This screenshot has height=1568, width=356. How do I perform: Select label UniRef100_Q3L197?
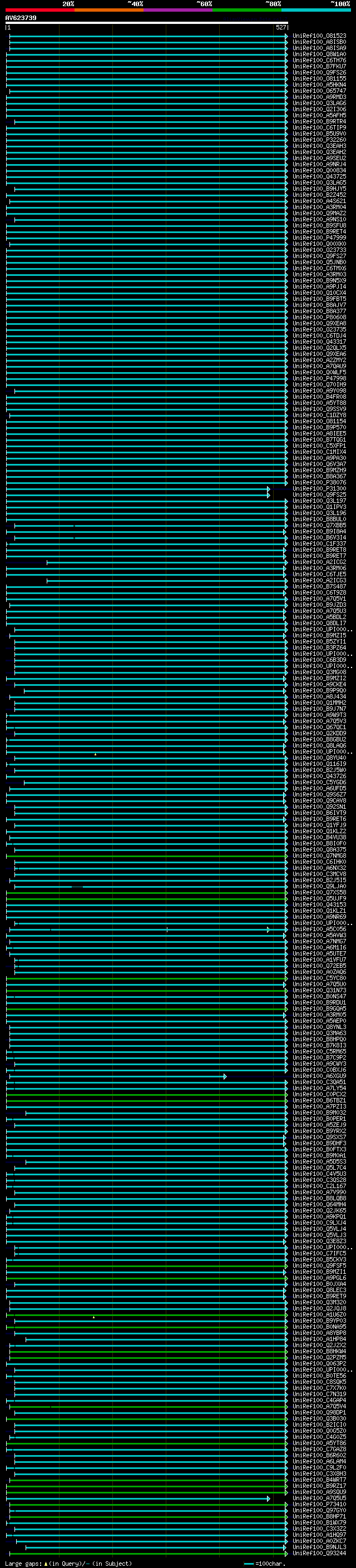pos(319,501)
